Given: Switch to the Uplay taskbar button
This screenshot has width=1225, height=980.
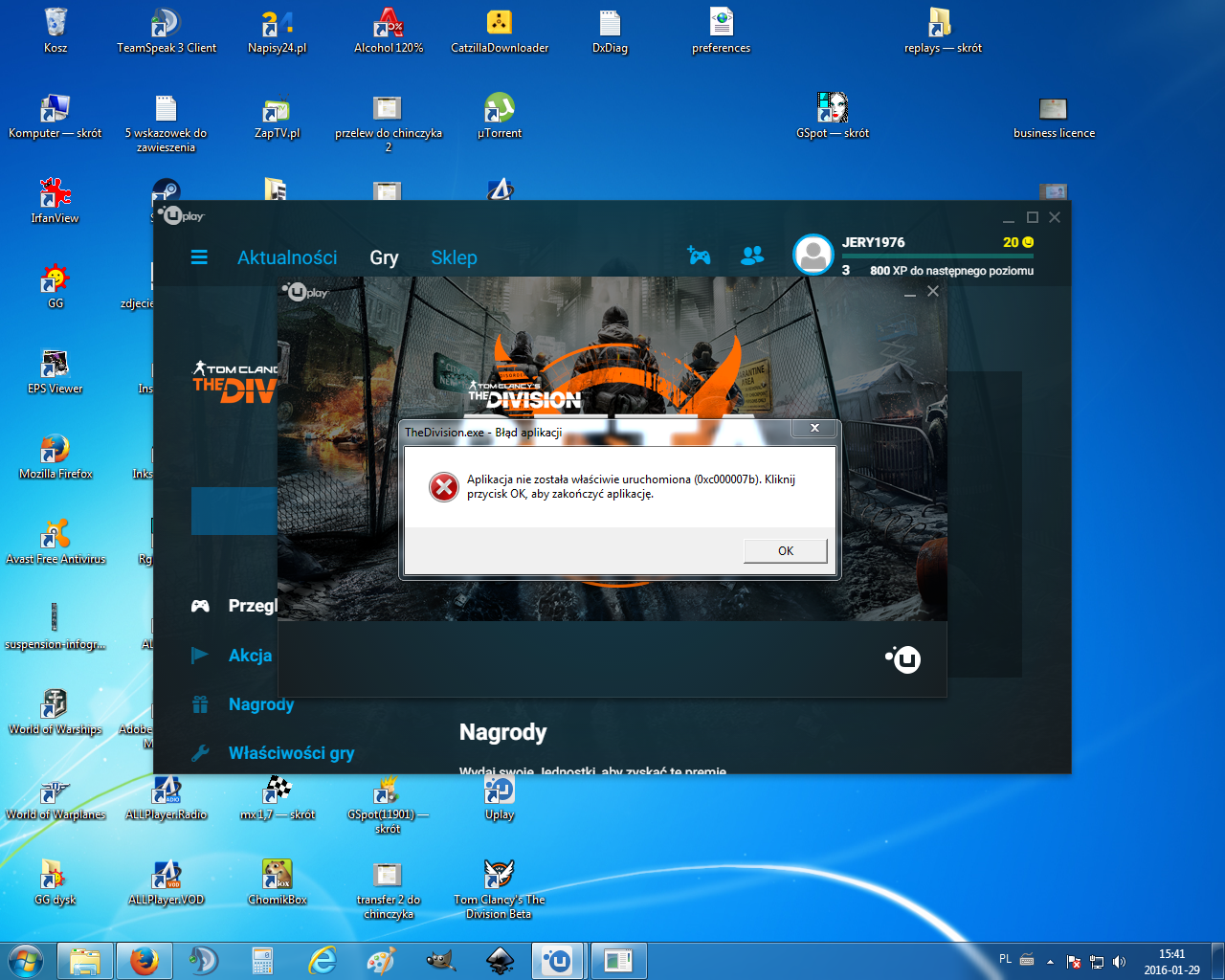Looking at the screenshot, I should click(x=558, y=961).
